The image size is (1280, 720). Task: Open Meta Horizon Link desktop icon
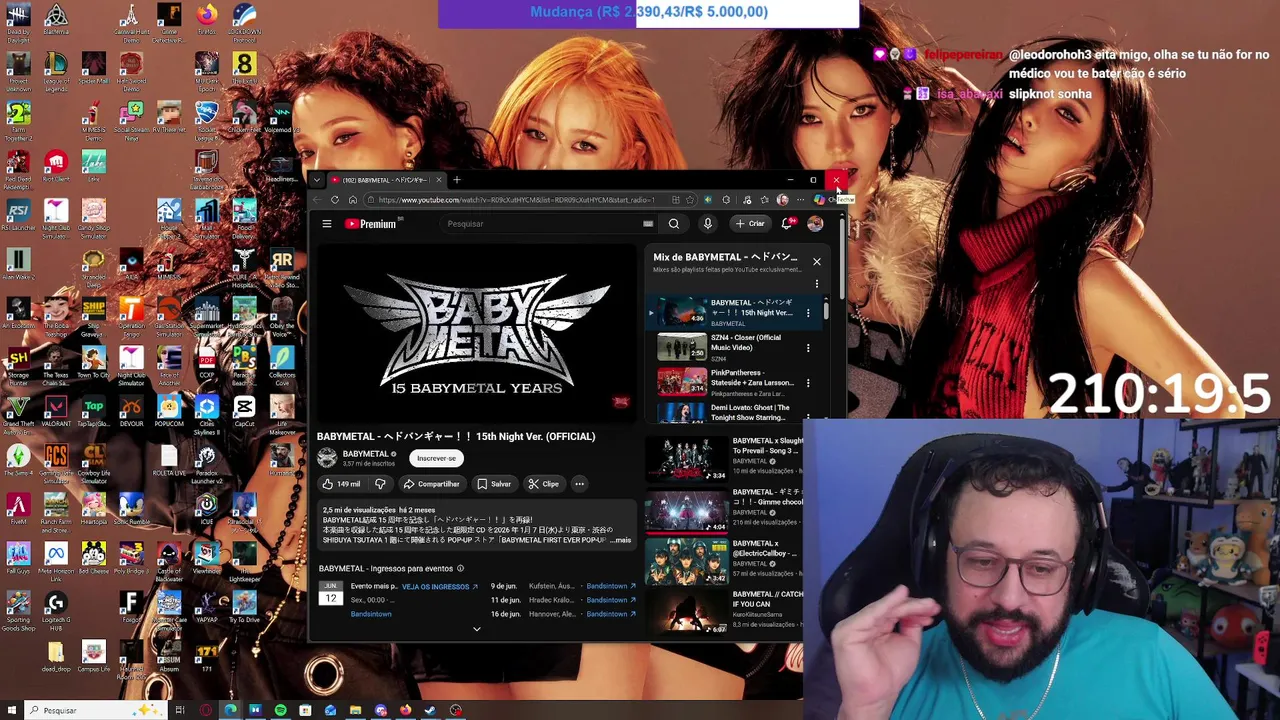point(56,563)
